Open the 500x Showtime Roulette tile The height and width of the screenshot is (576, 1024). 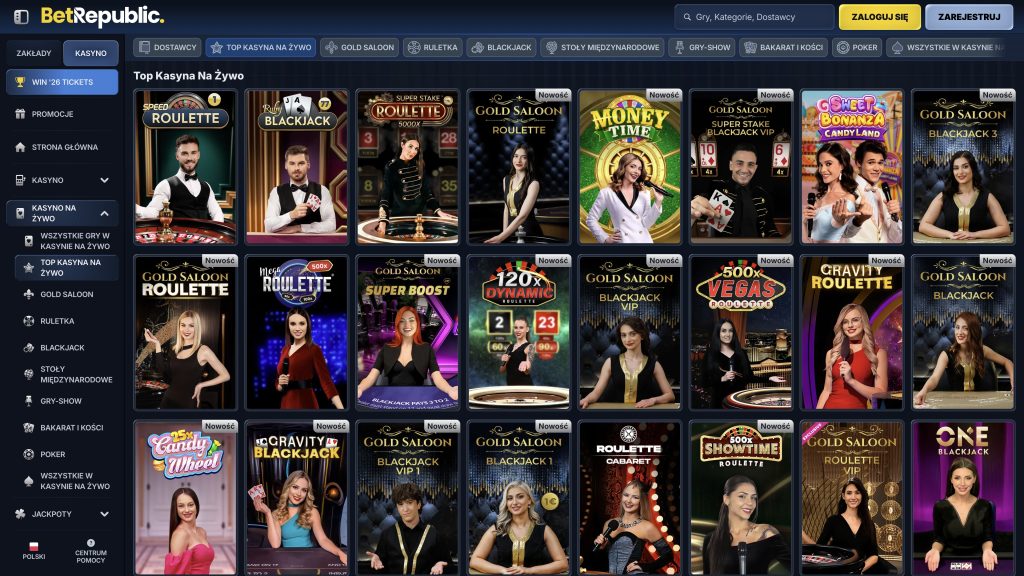(x=741, y=498)
